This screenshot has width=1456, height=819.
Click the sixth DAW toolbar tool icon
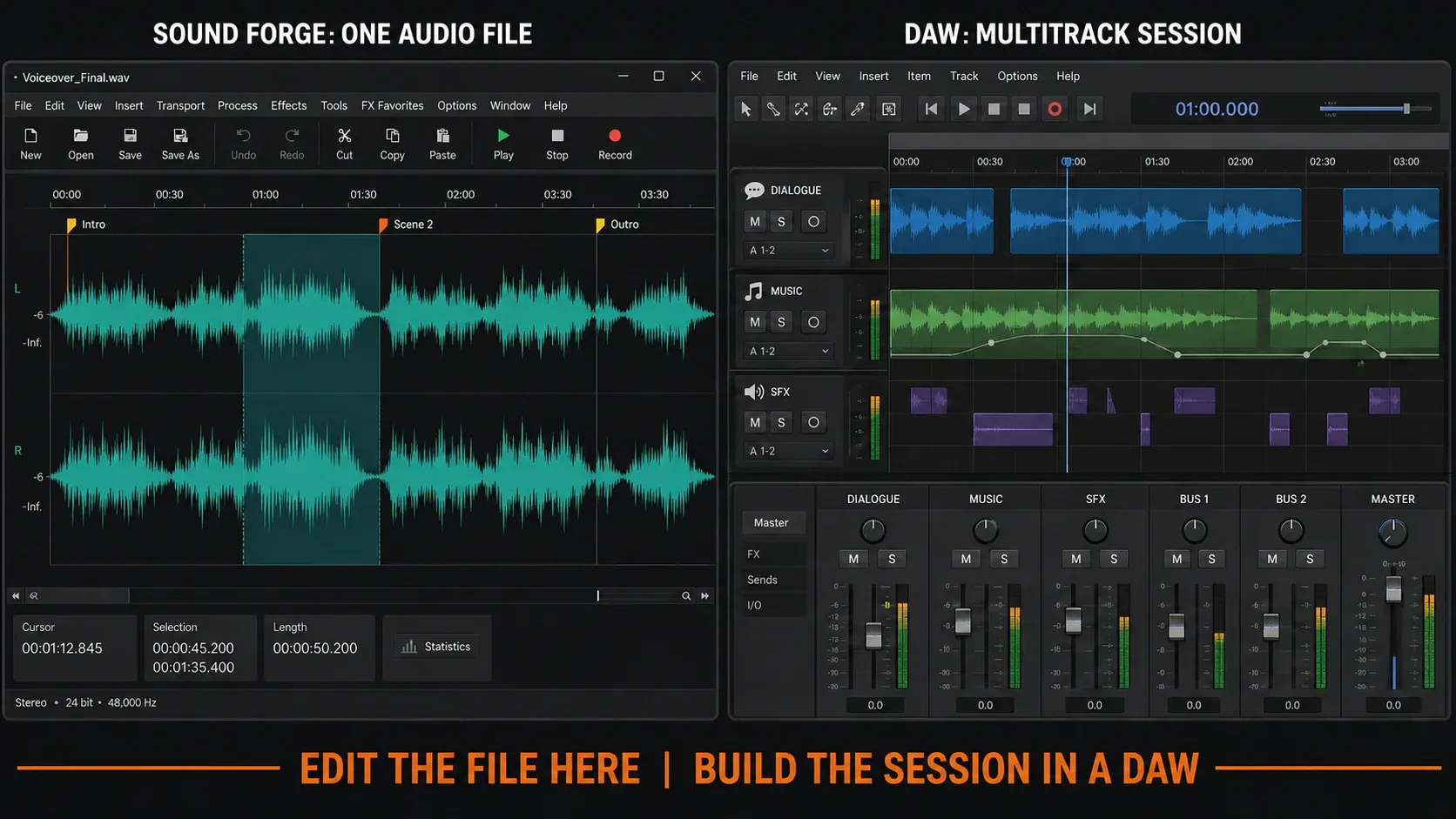coord(888,109)
